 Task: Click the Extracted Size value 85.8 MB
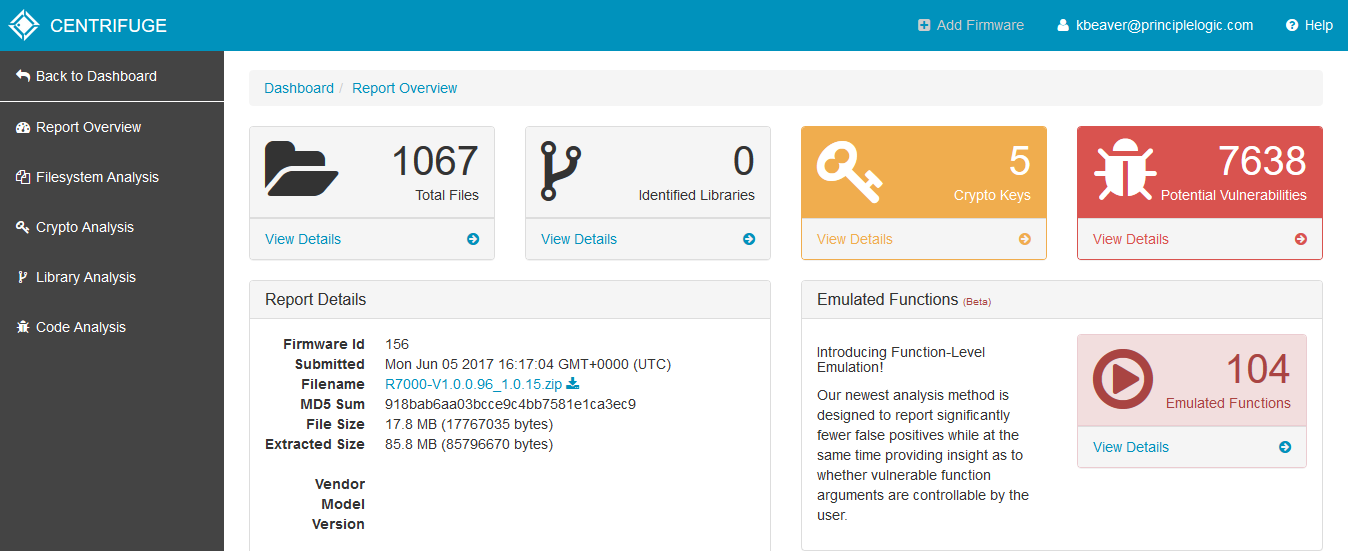469,444
